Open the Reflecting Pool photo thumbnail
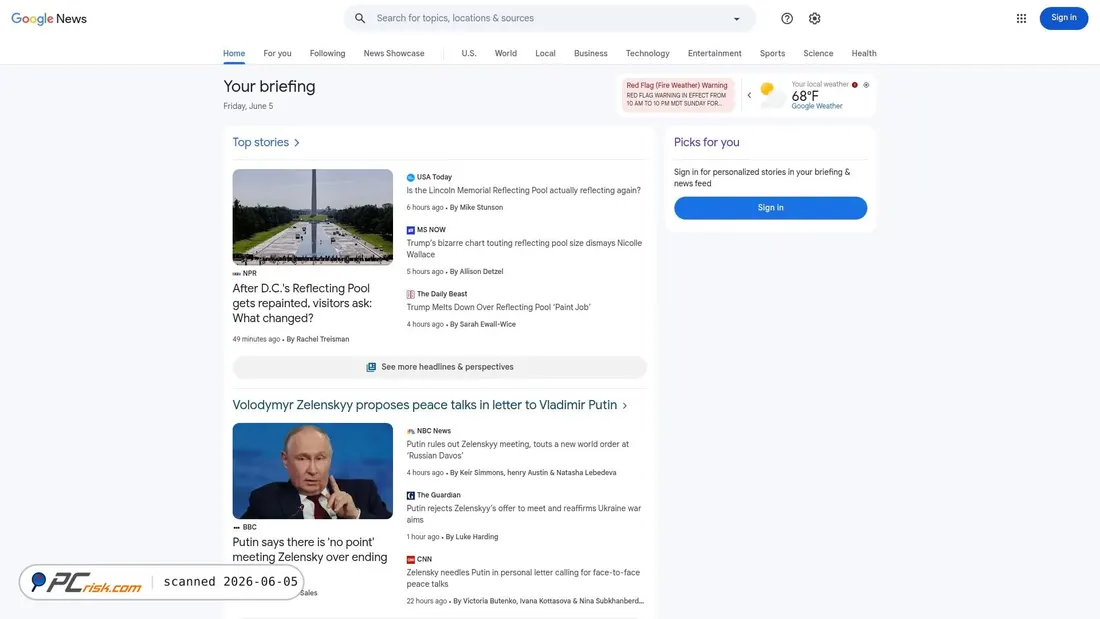1100x619 pixels. pyautogui.click(x=313, y=217)
